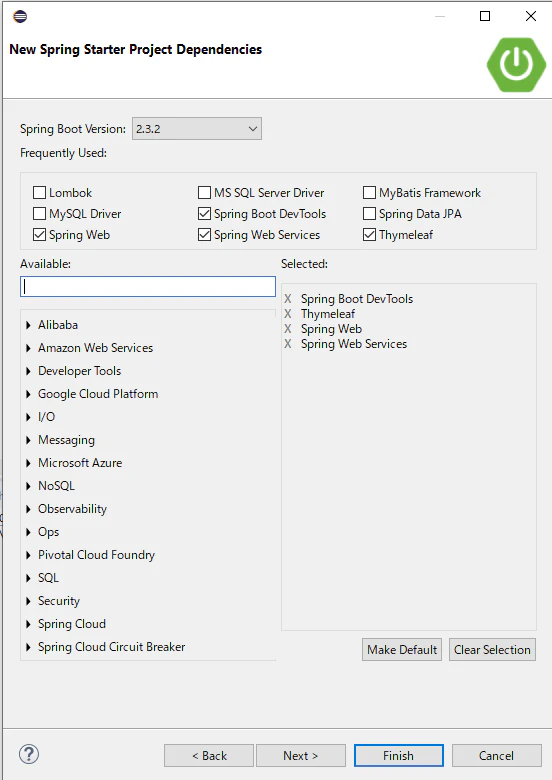The width and height of the screenshot is (552, 780).
Task: Enable MyBatis Framework checkbox
Action: [x=369, y=193]
